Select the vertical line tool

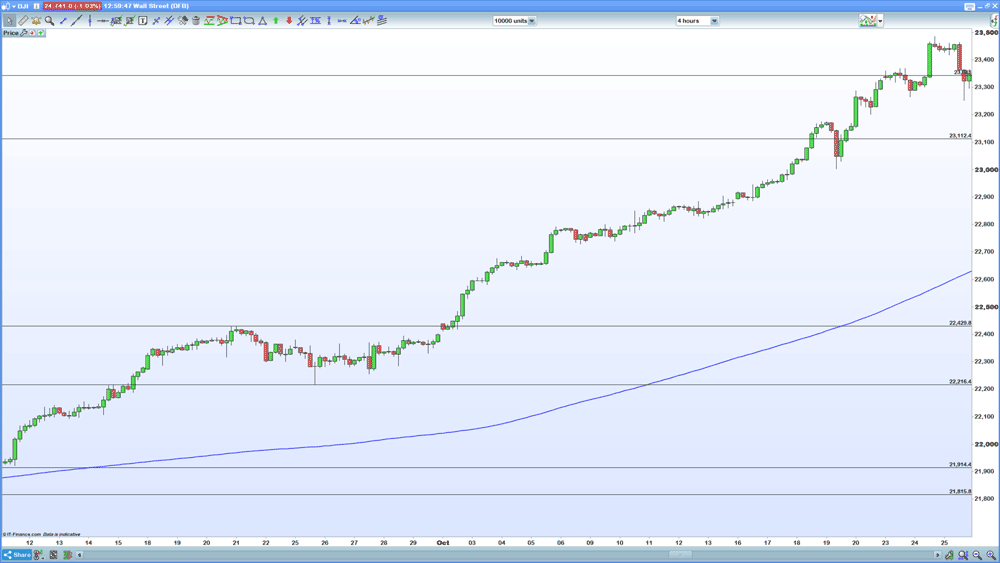89,20
